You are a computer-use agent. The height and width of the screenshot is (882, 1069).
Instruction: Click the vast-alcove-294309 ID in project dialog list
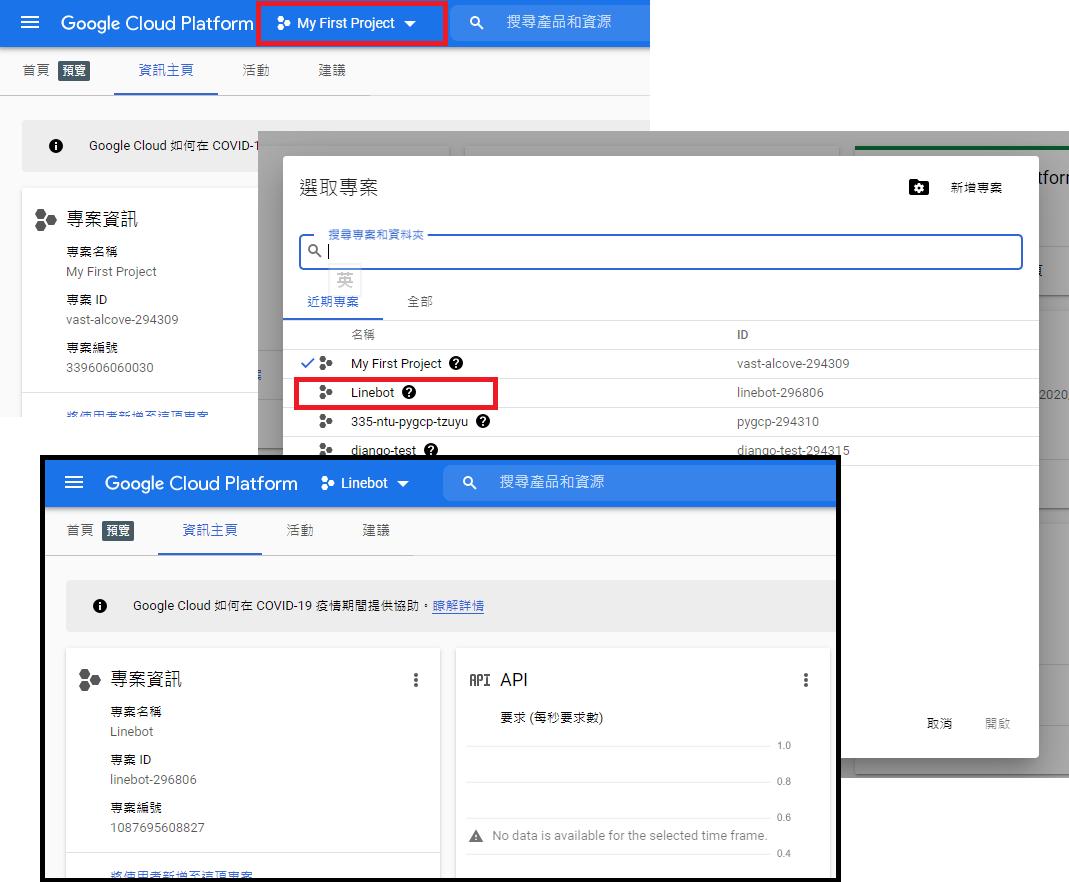(793, 364)
